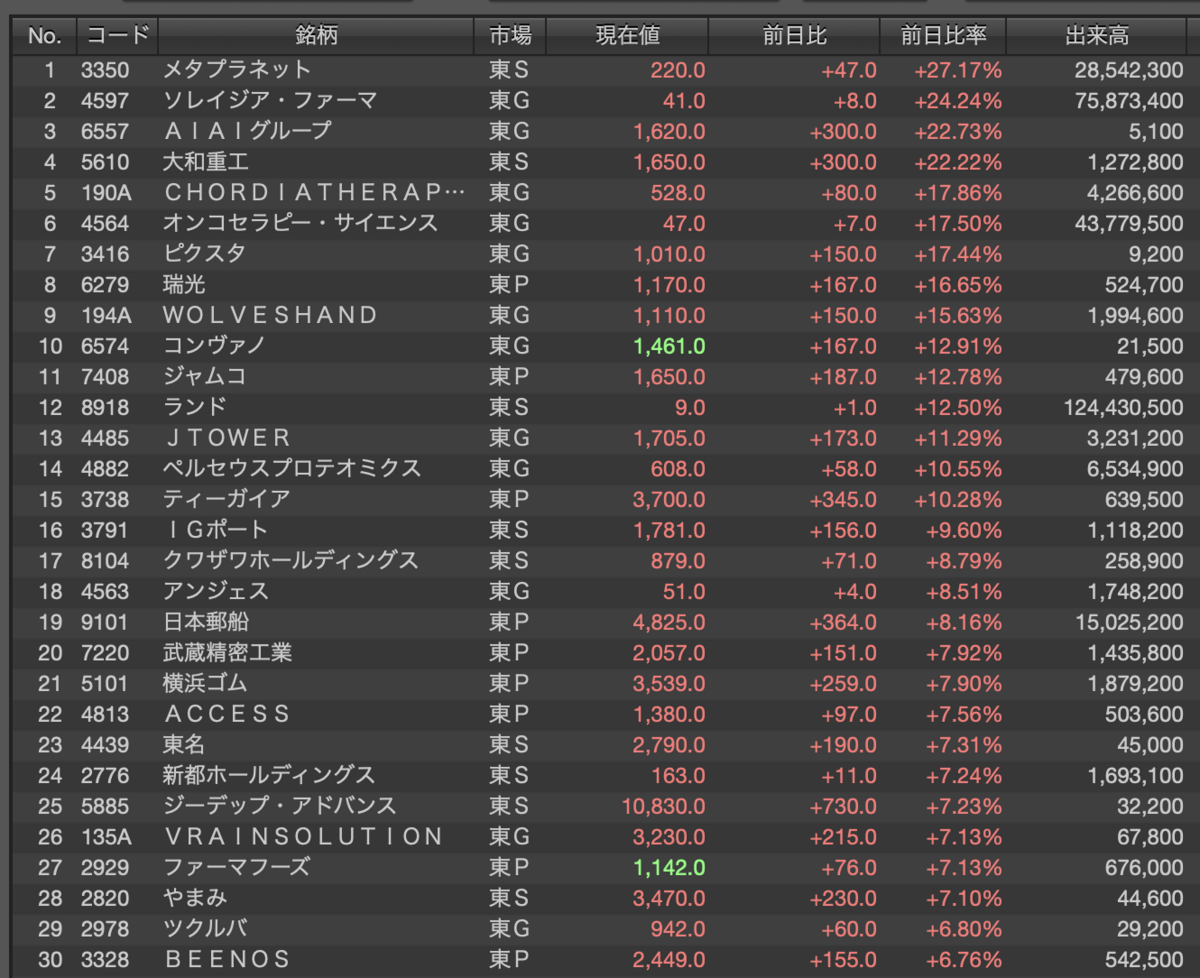Select ＷＯＬＶＥＳＨＡＮＤ in the ranking

coord(270,315)
